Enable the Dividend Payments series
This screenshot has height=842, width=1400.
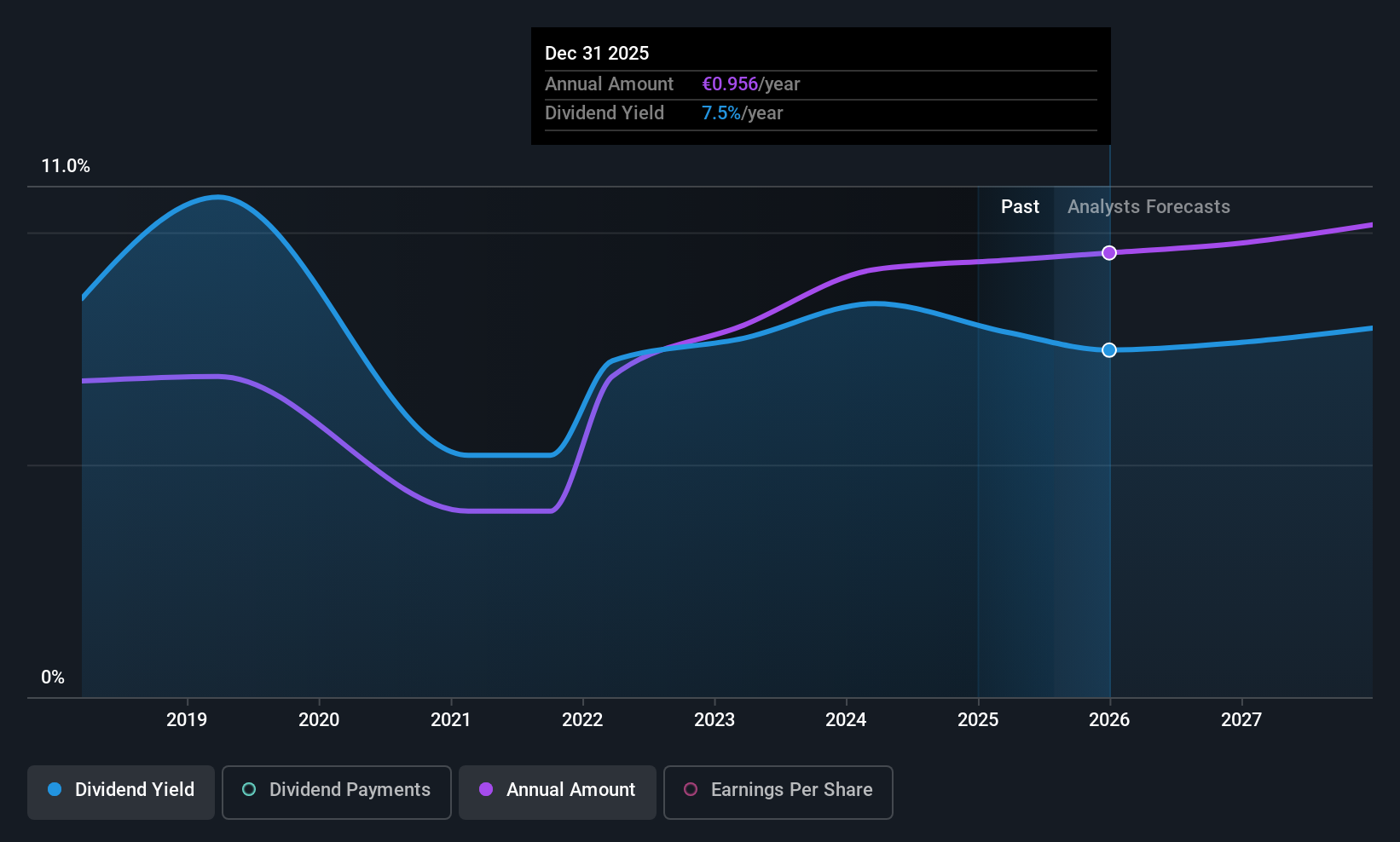(x=337, y=793)
